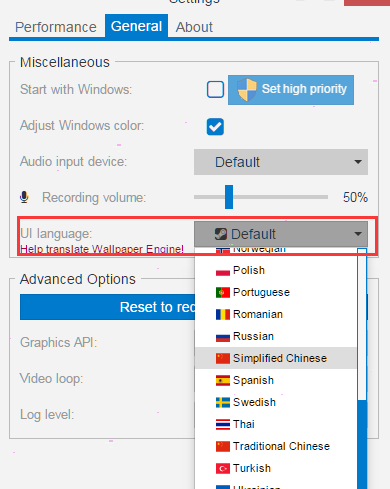Click the Thai flag icon
390x489 pixels.
pyautogui.click(x=223, y=424)
